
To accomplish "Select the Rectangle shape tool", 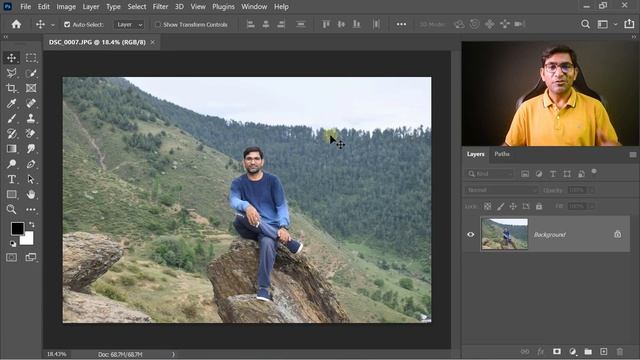I will click(11, 194).
